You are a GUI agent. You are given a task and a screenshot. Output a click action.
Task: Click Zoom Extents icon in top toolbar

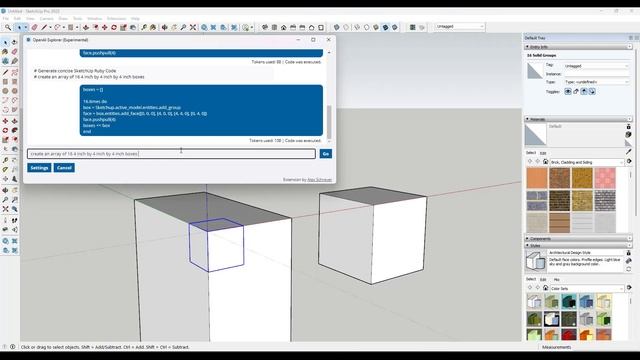(x=193, y=27)
